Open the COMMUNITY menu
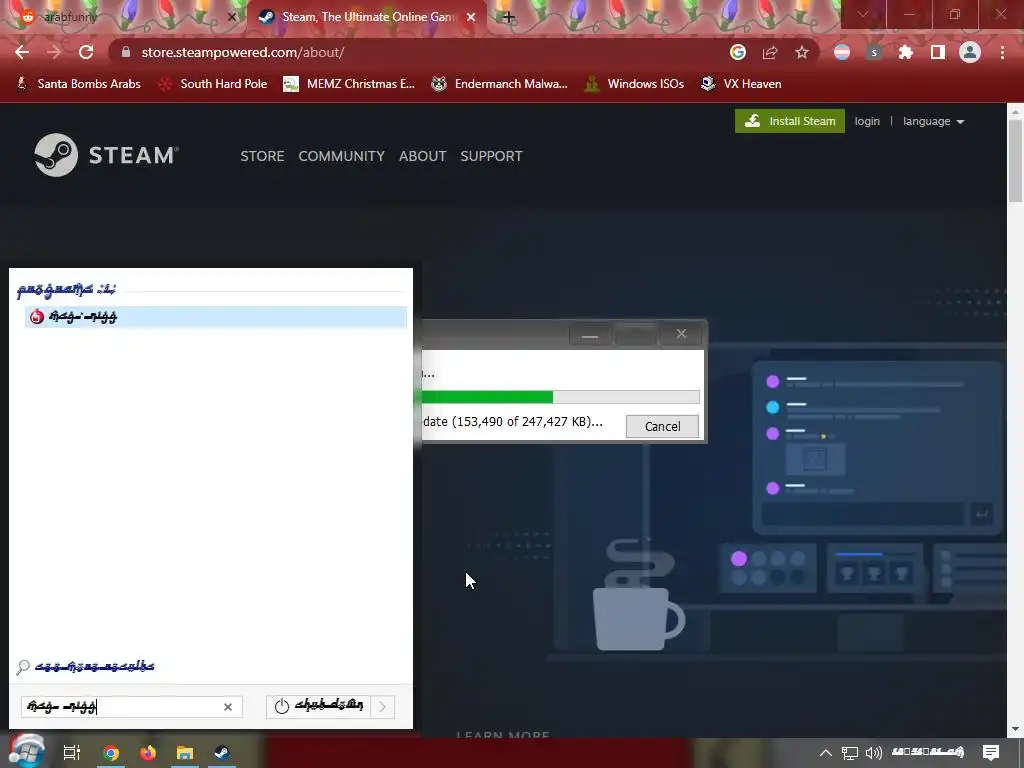Image resolution: width=1024 pixels, height=768 pixels. point(342,156)
